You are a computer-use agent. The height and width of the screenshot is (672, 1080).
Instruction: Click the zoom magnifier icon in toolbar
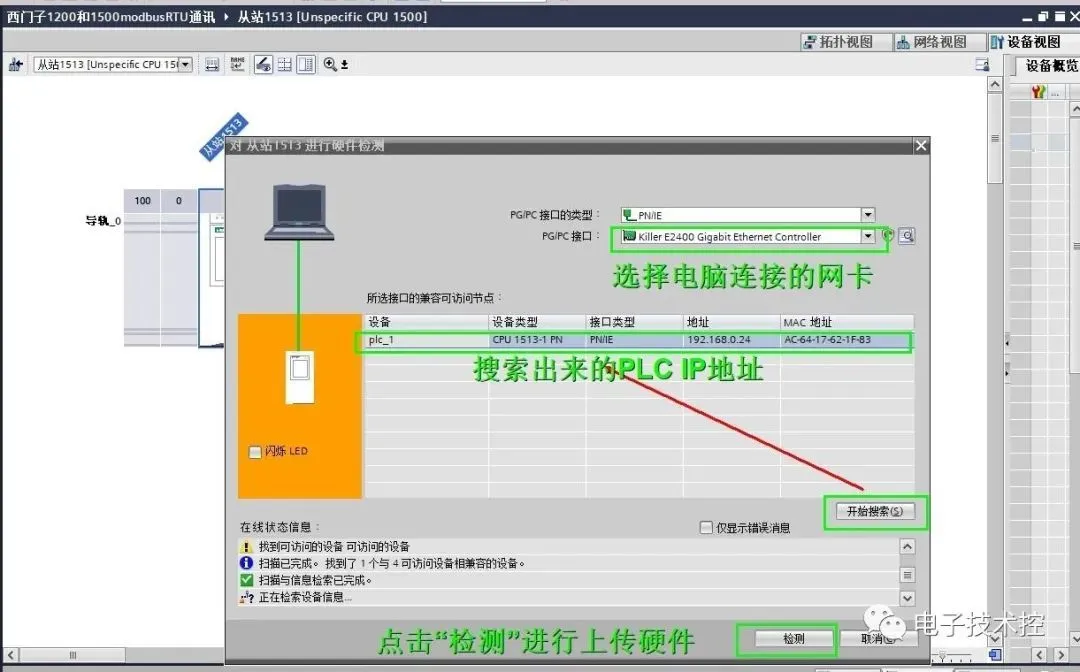331,64
